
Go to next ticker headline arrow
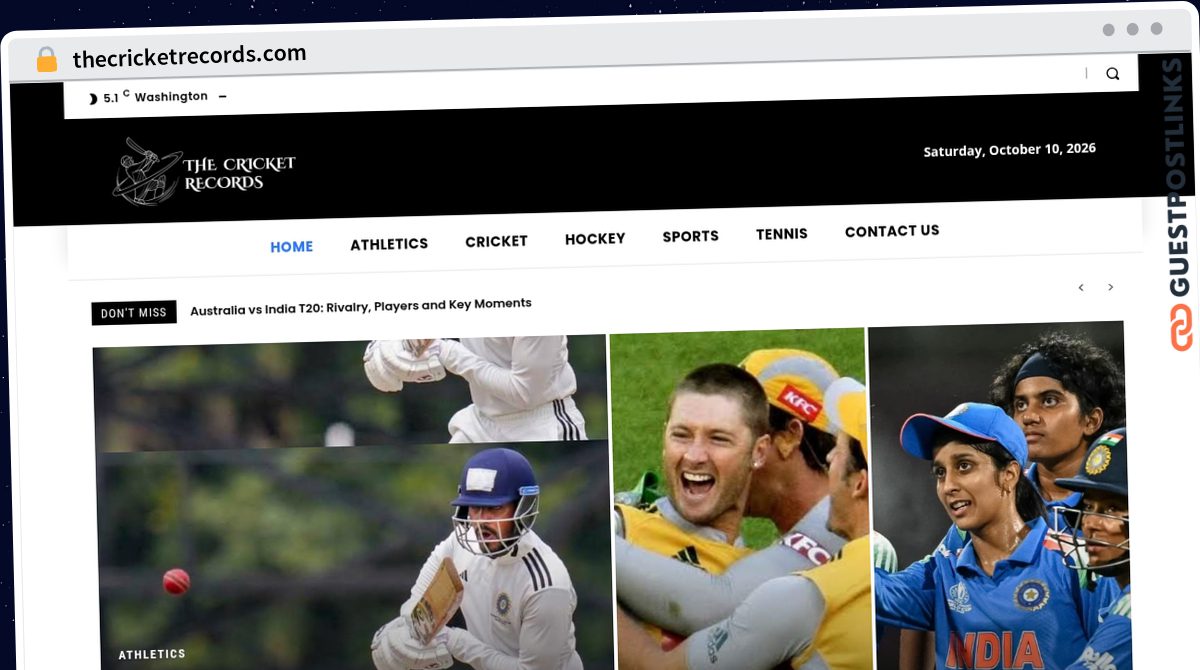coord(1110,287)
